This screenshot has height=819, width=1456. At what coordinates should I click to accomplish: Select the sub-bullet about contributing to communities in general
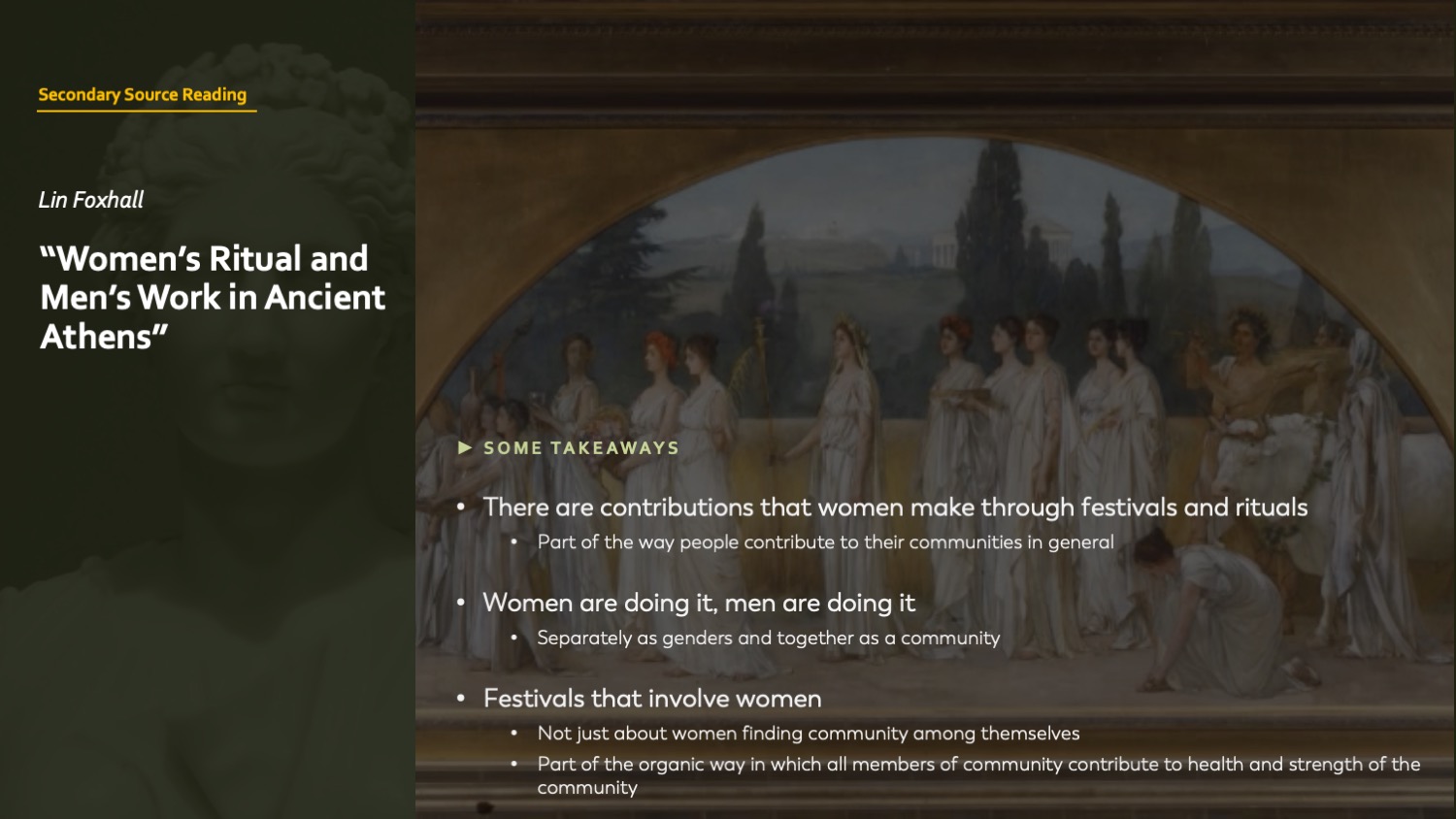pyautogui.click(x=825, y=542)
